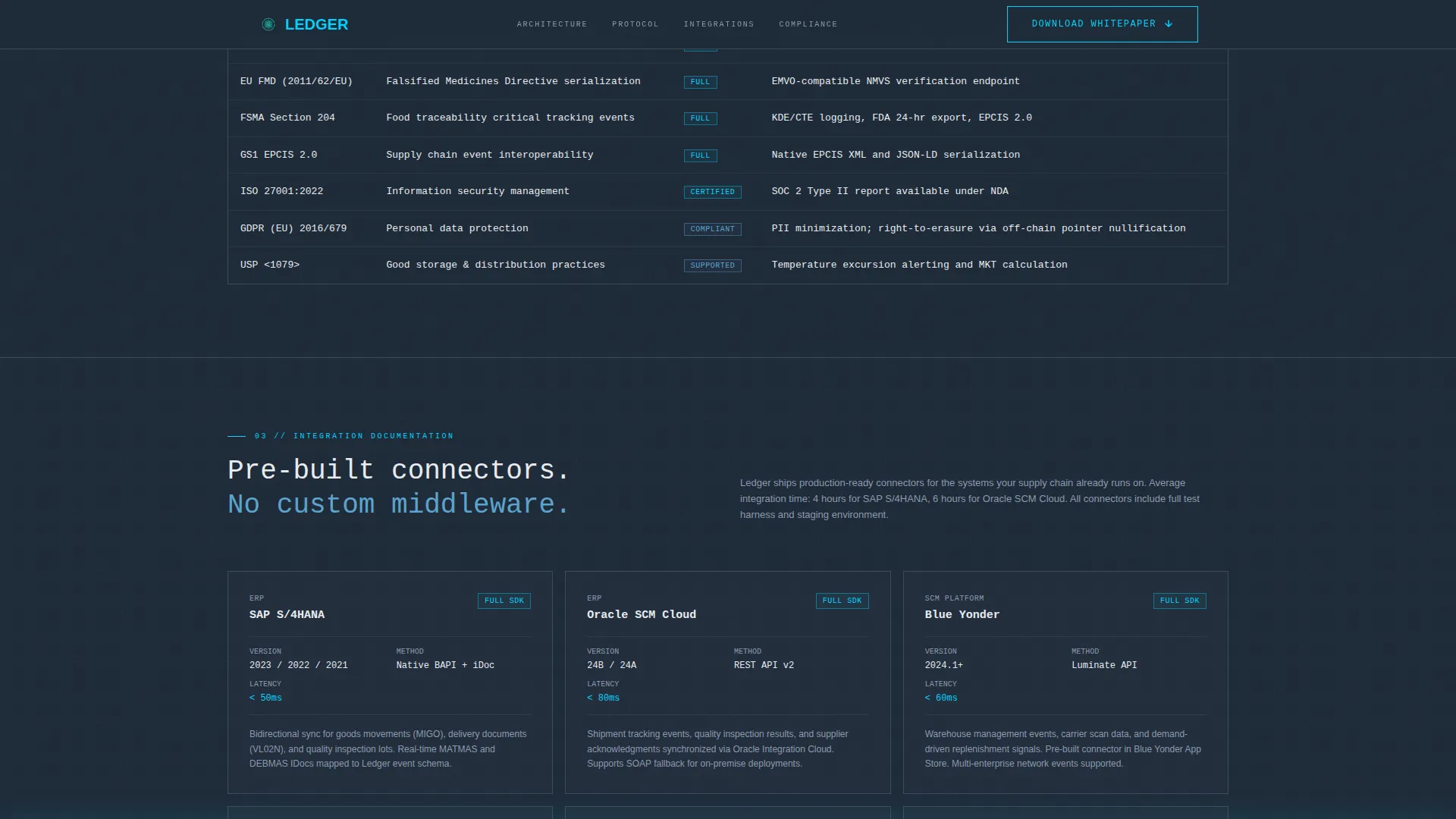Click 'Falsified Medicines Directive serialization' text

[x=513, y=81]
